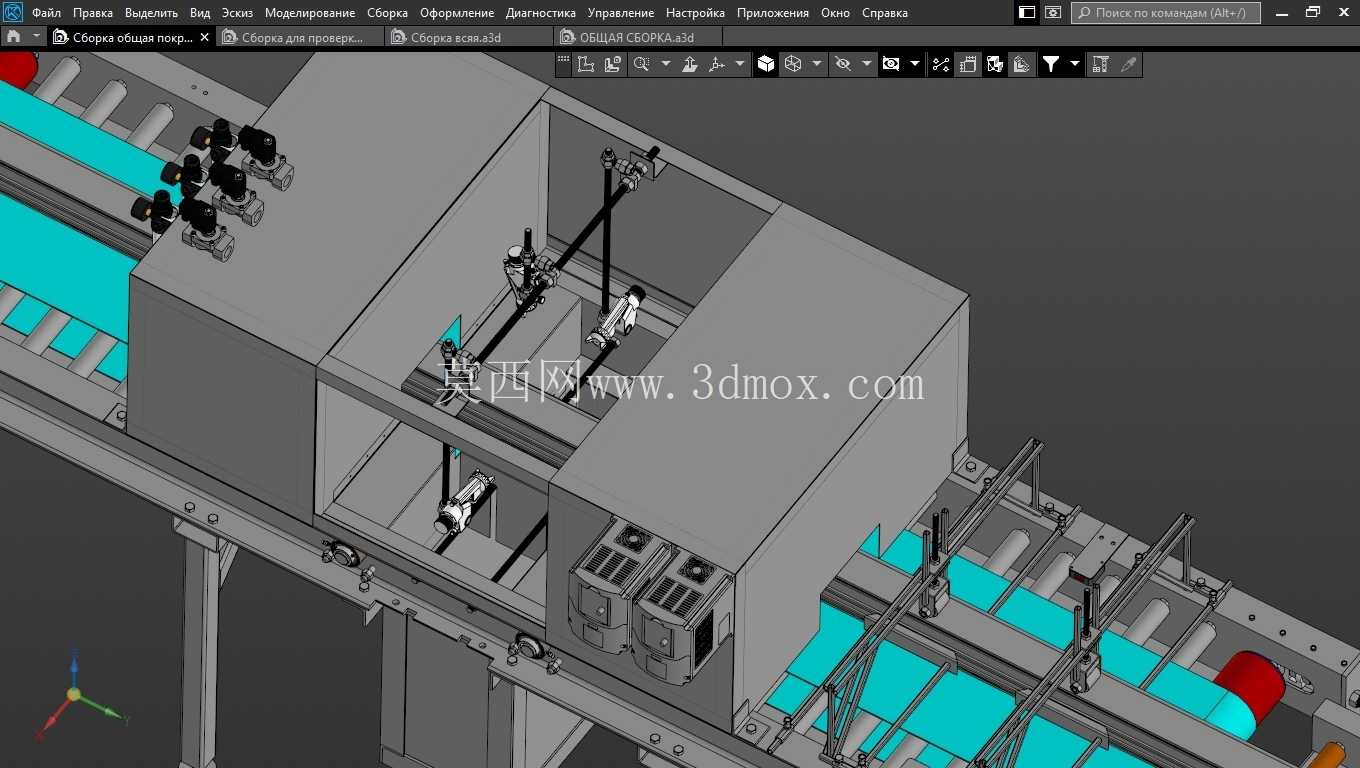Close the 'Сборка общая покр...' tab

pyautogui.click(x=205, y=37)
